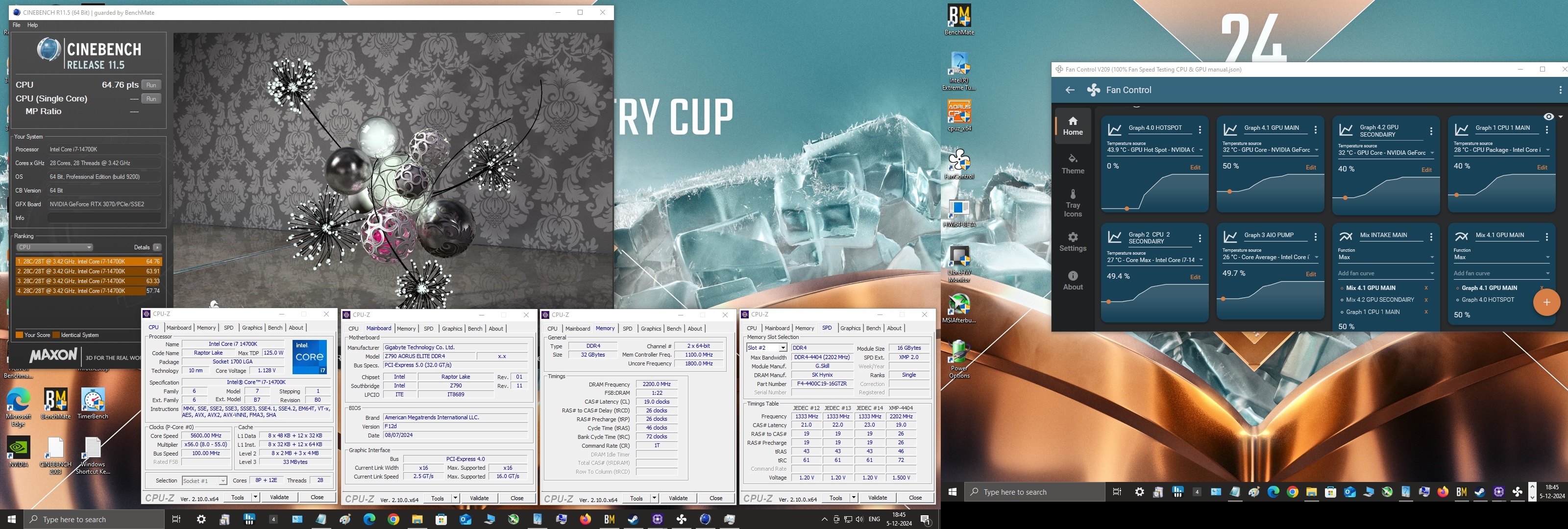Click the graph icon on Graph 2 CPU 2 SECONDAIRY card
Image resolution: width=1568 pixels, height=529 pixels.
tap(1115, 238)
